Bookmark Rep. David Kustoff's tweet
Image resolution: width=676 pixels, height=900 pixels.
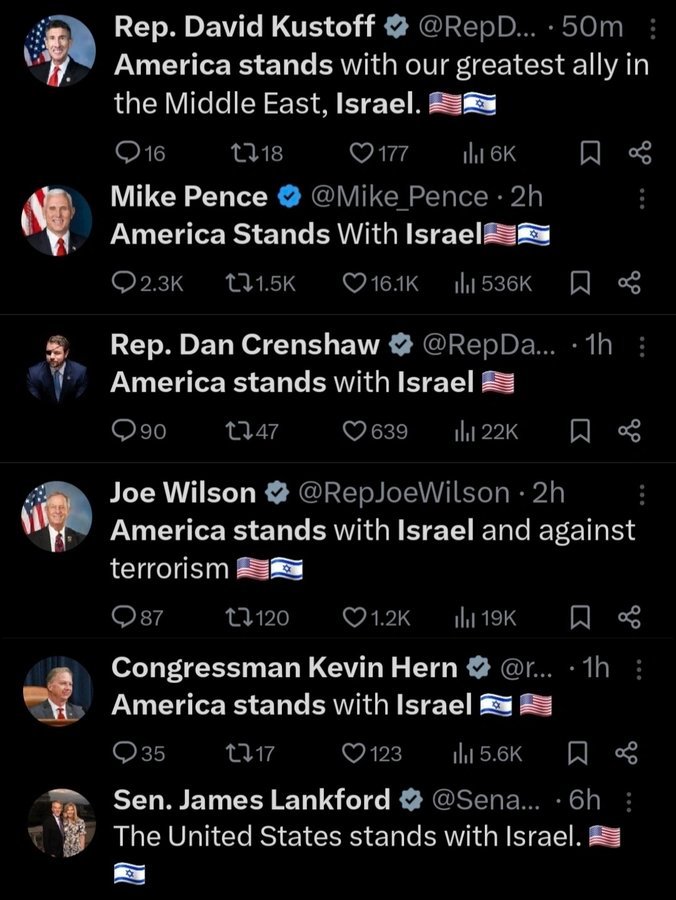590,153
